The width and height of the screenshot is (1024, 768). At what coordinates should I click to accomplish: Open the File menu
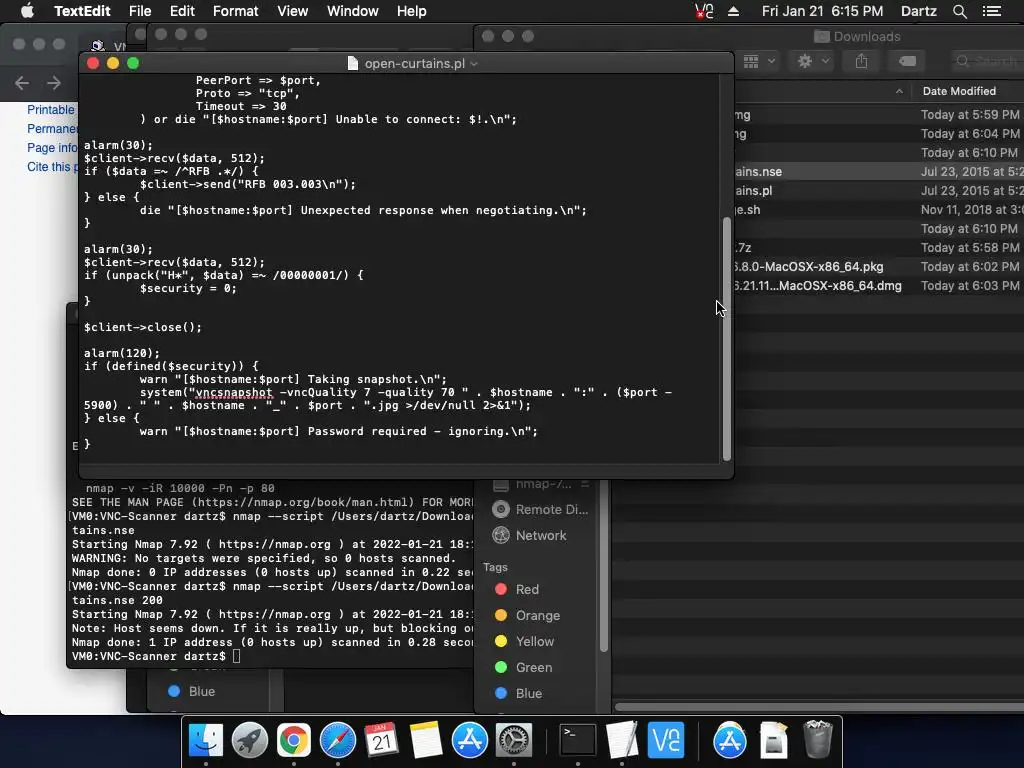140,11
